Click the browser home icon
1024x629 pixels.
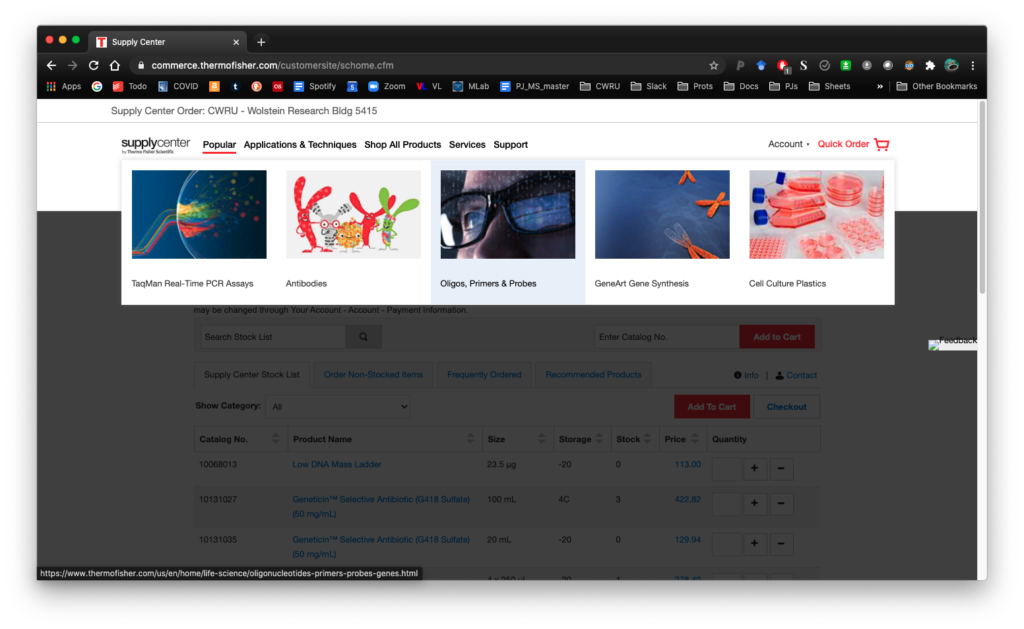coord(115,65)
